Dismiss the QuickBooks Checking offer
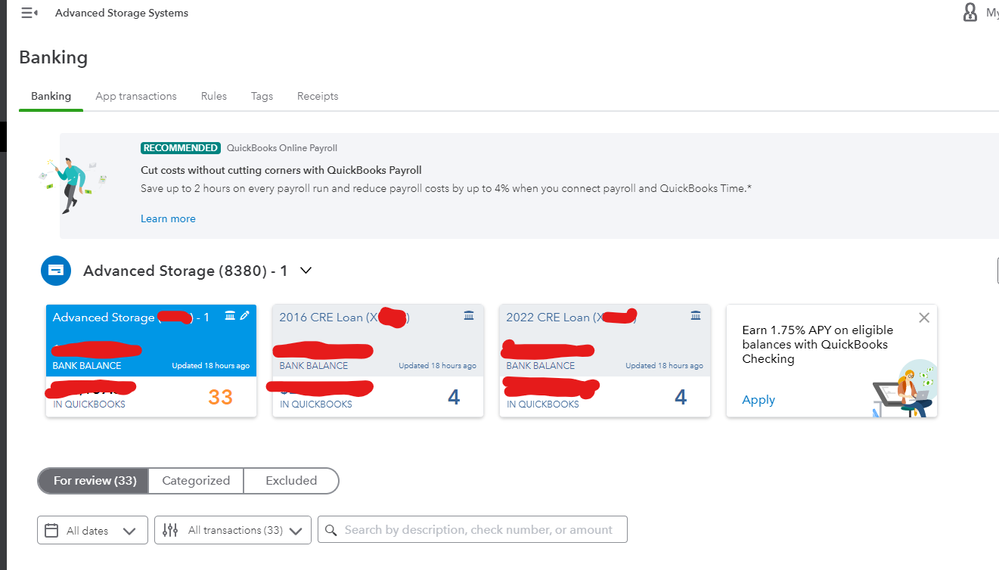The height and width of the screenshot is (570, 999). pyautogui.click(x=924, y=318)
